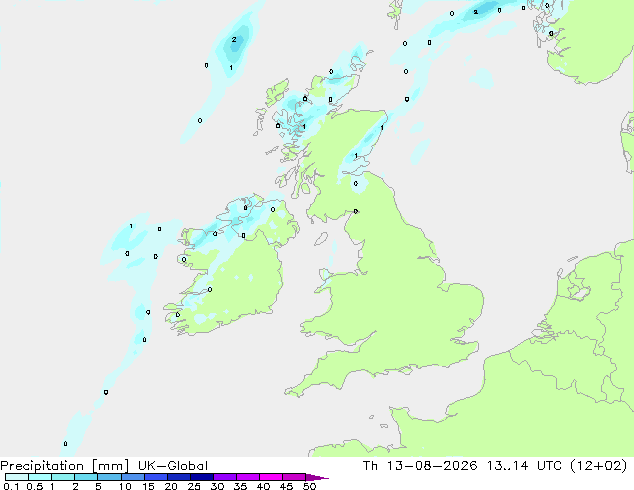
Task: Choose the 25 to 30 mm navy swatch
Action: [202, 477]
